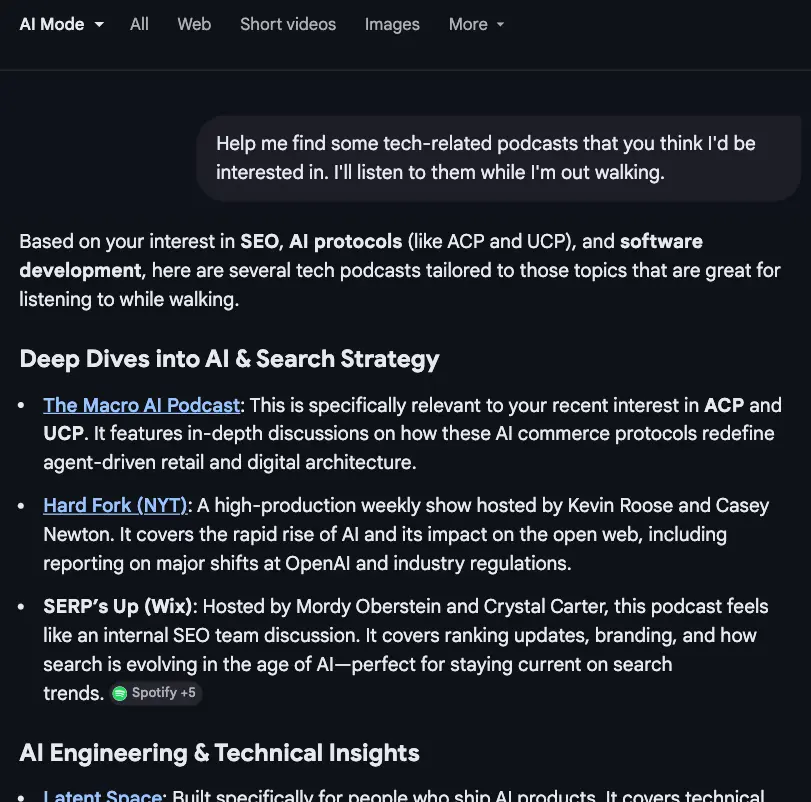Expand the AI Mode dropdown arrow

click(99, 25)
